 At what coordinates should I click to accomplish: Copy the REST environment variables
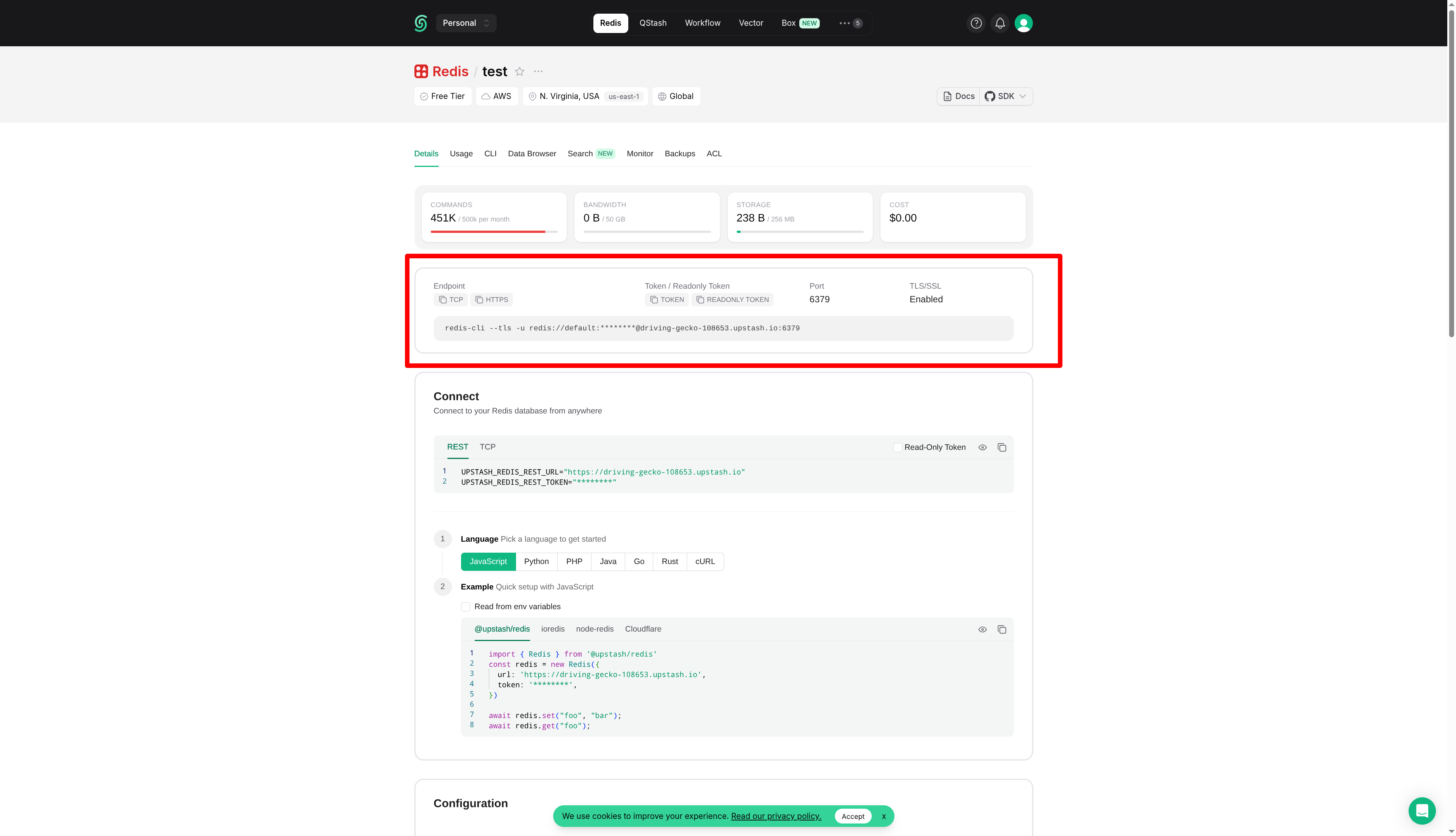tap(1001, 447)
